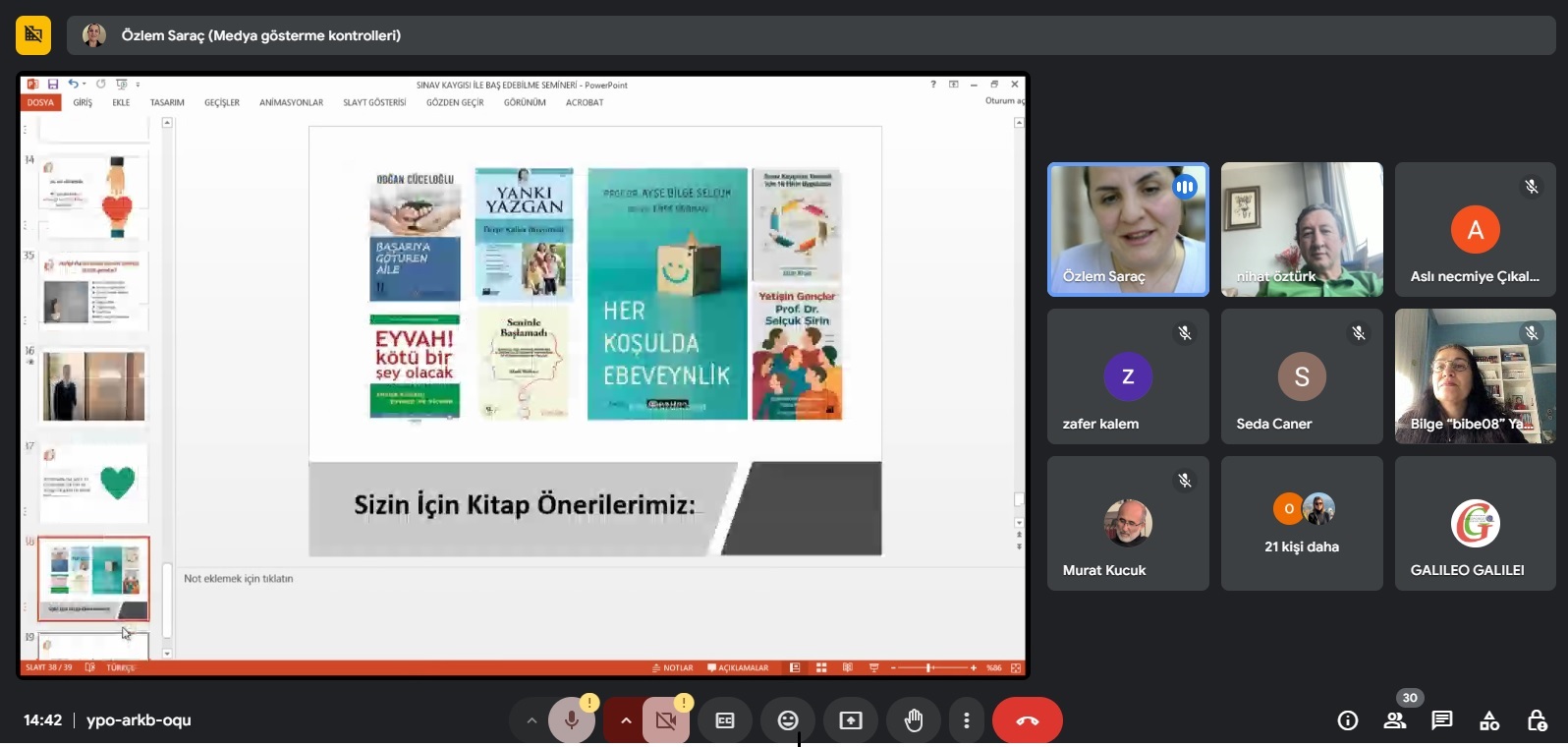
Task: Select the book-covers slide thumbnail outlined in red
Action: [x=93, y=579]
